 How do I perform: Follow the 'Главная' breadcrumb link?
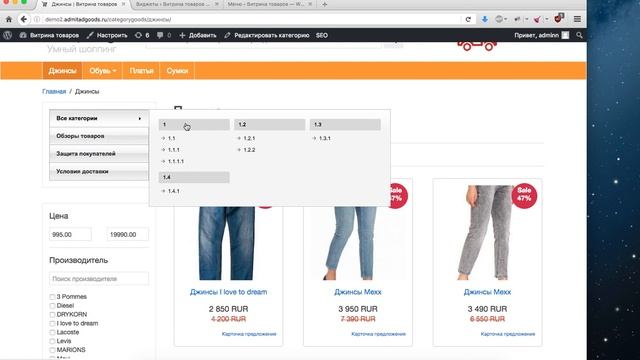pyautogui.click(x=54, y=91)
